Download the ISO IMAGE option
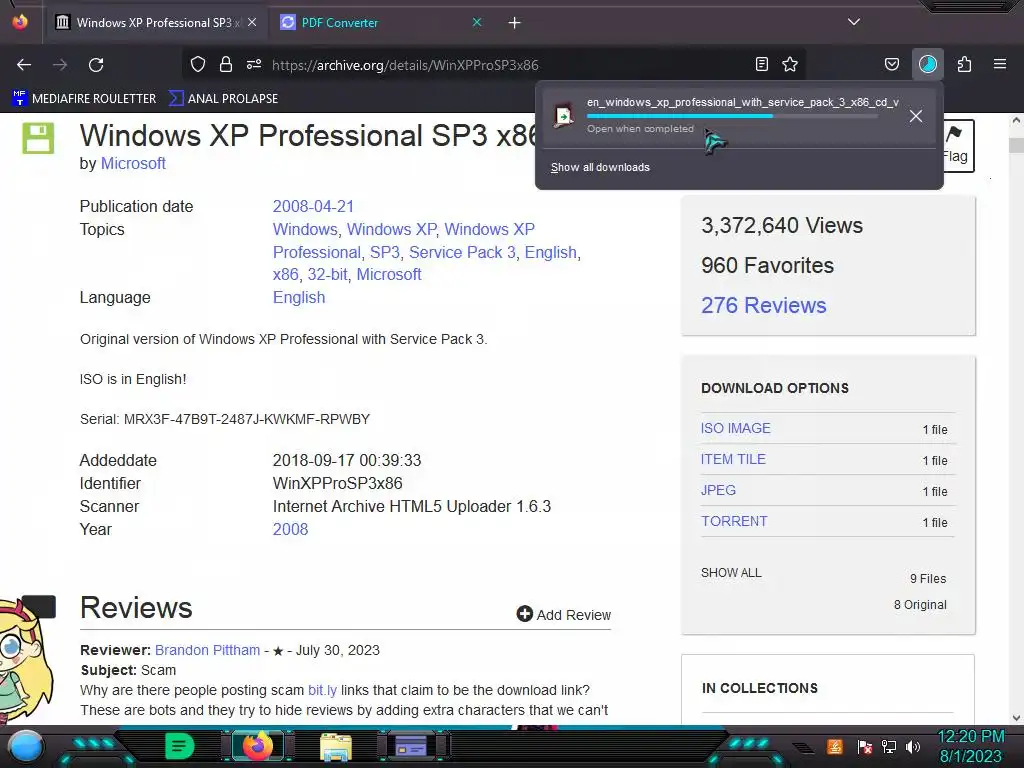 pos(735,428)
